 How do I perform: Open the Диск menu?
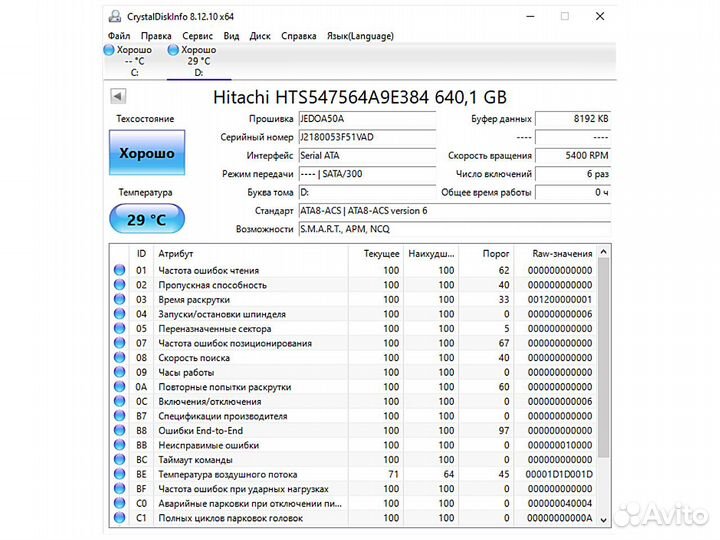[260, 36]
